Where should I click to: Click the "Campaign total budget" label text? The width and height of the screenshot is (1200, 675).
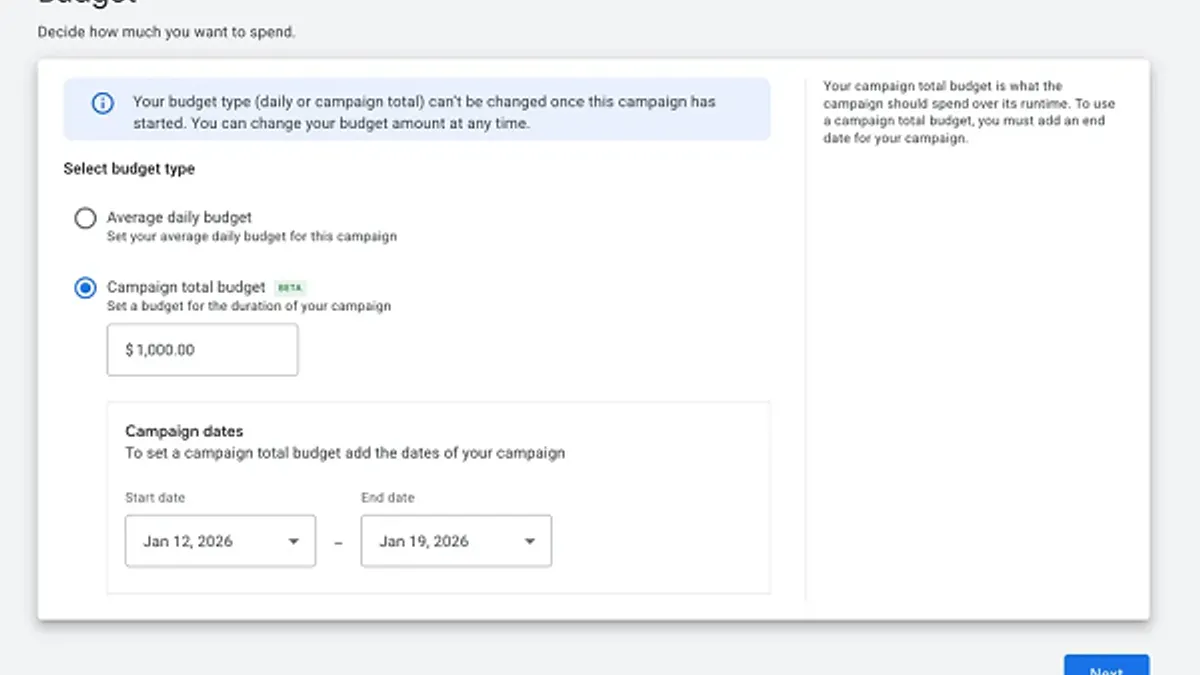point(186,287)
